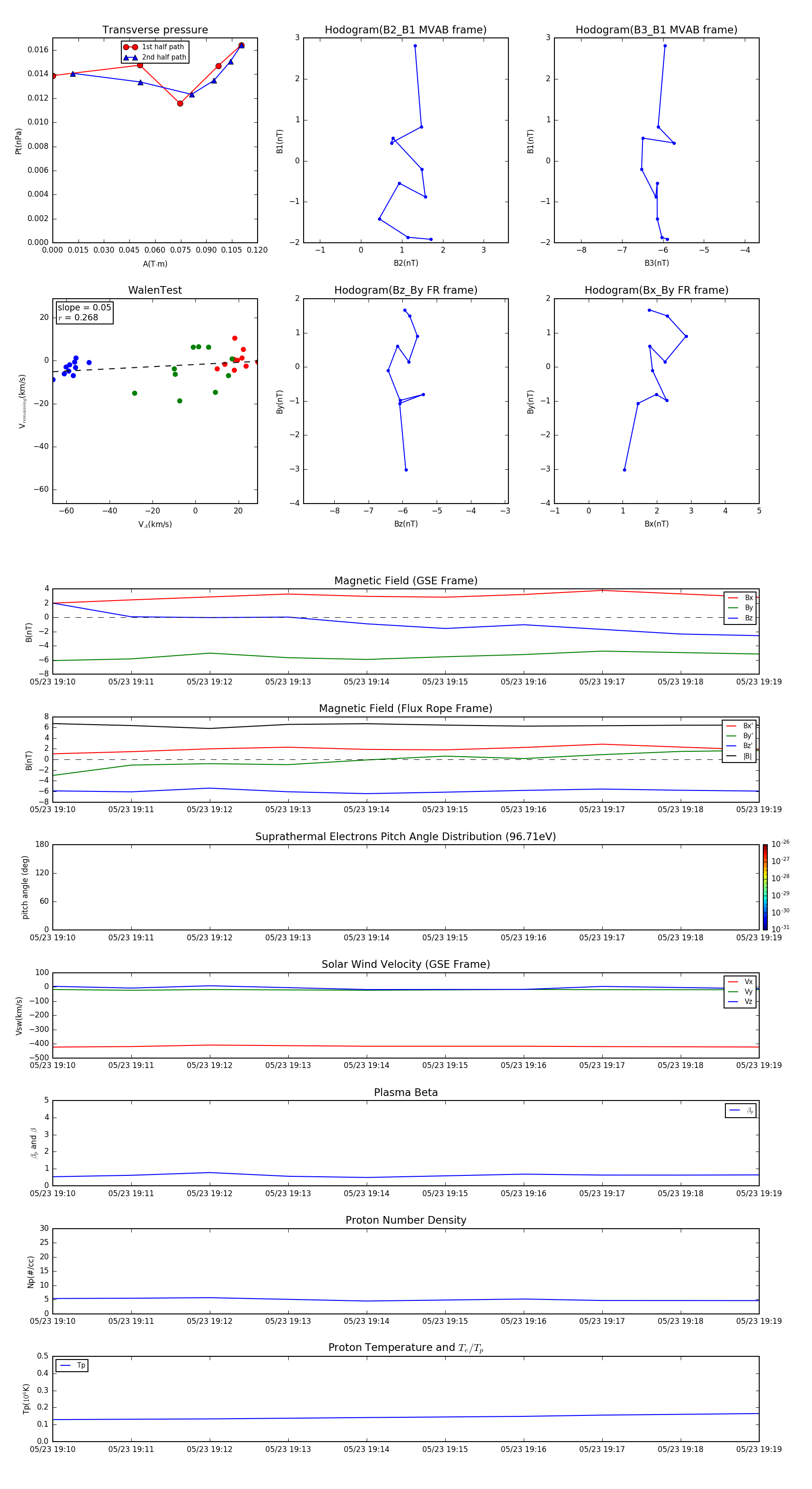812x1489 pixels.
Task: Click the Bx(nT) x-axis label
Action: point(656,524)
